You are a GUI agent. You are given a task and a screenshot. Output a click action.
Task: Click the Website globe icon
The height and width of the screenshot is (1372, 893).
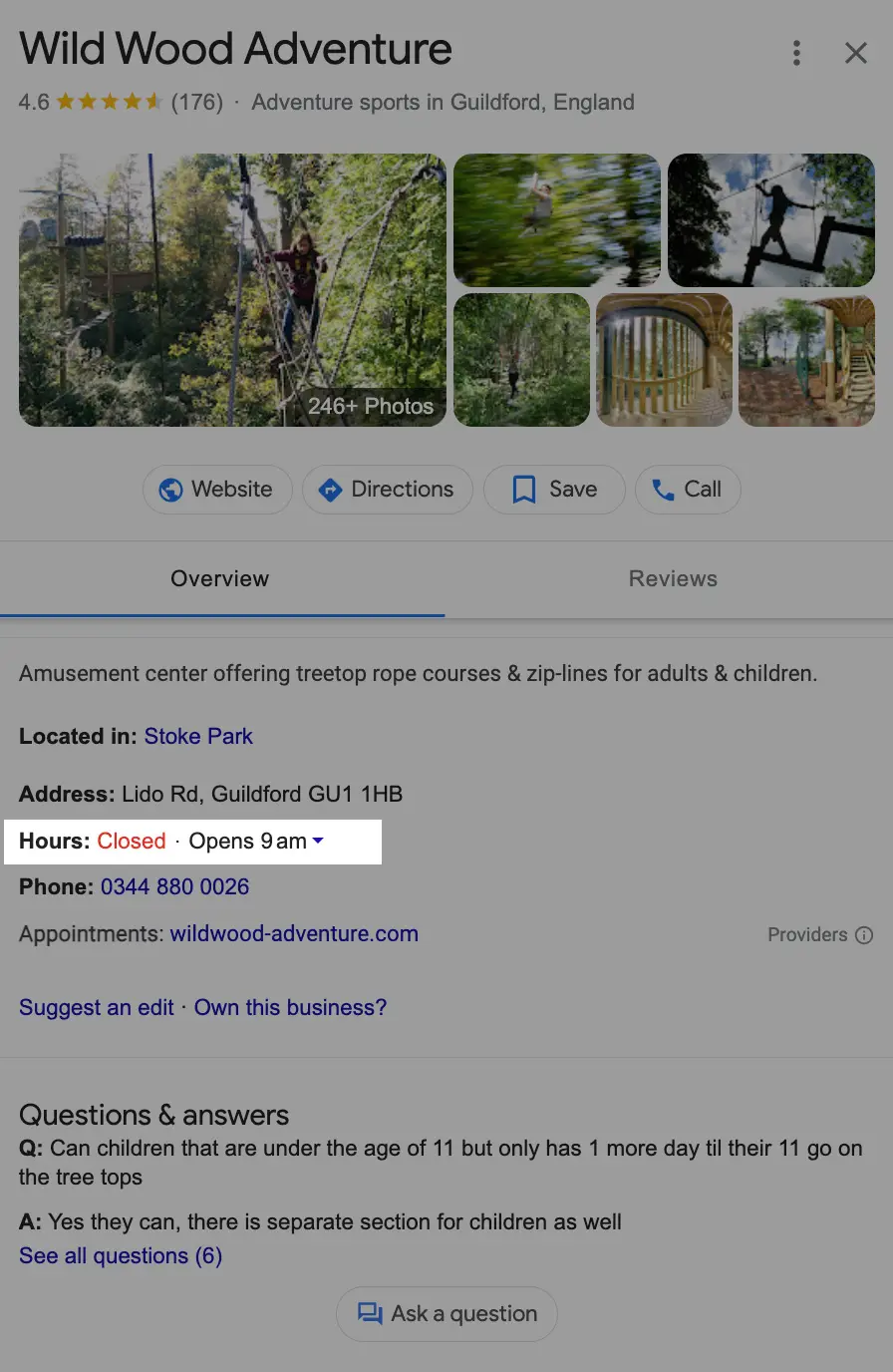pos(171,490)
